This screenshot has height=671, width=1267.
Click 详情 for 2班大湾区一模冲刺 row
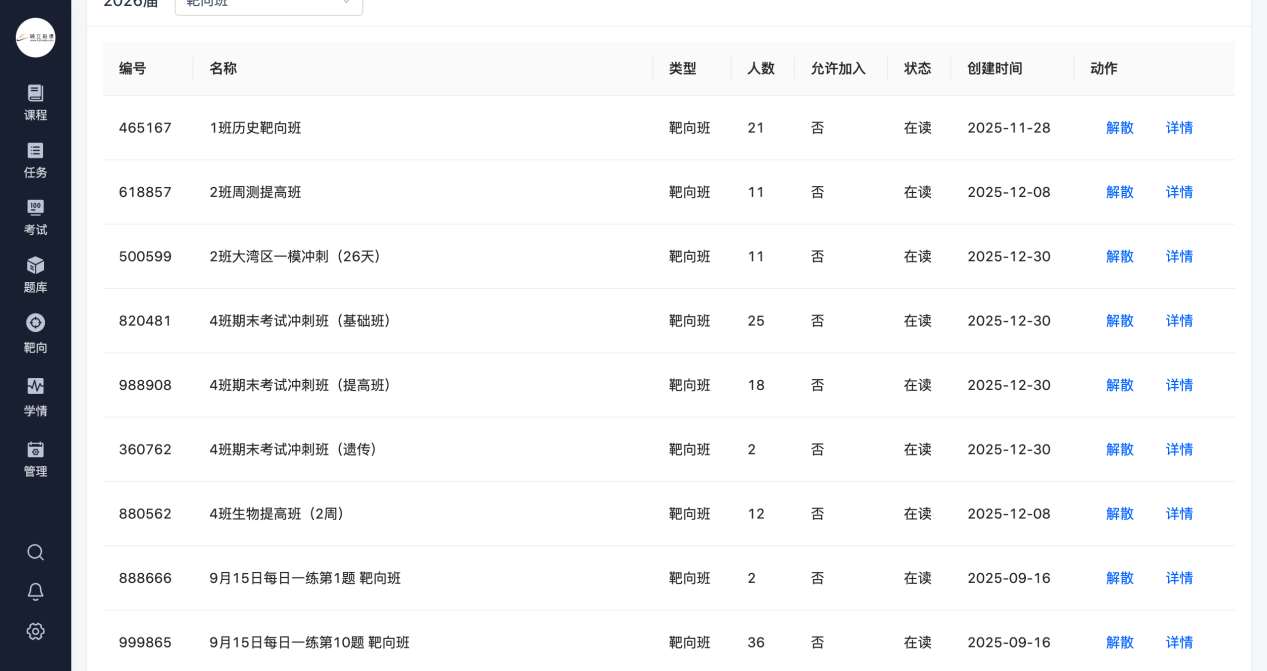1179,256
